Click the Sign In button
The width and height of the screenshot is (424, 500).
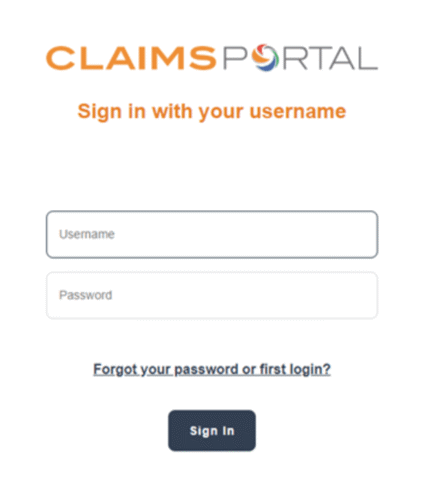pyautogui.click(x=212, y=431)
